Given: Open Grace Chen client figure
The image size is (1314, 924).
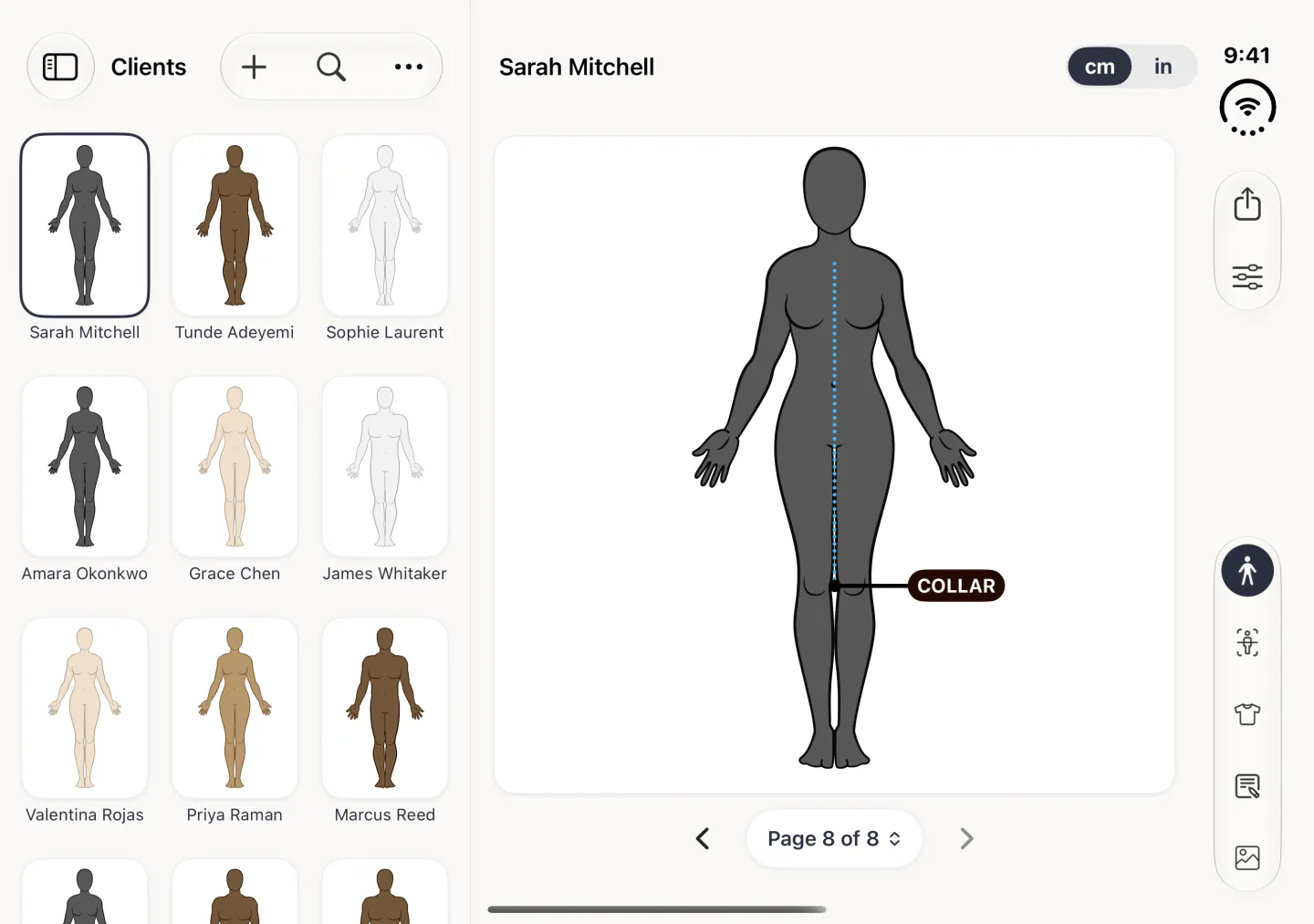Looking at the screenshot, I should coord(235,466).
